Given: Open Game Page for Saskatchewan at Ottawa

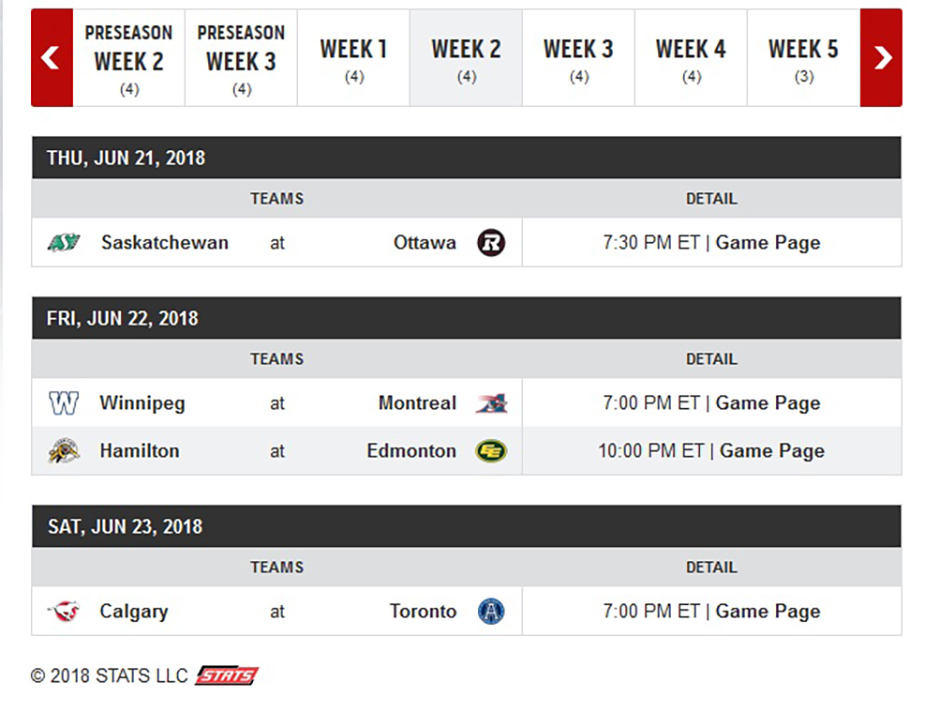Looking at the screenshot, I should tap(768, 243).
